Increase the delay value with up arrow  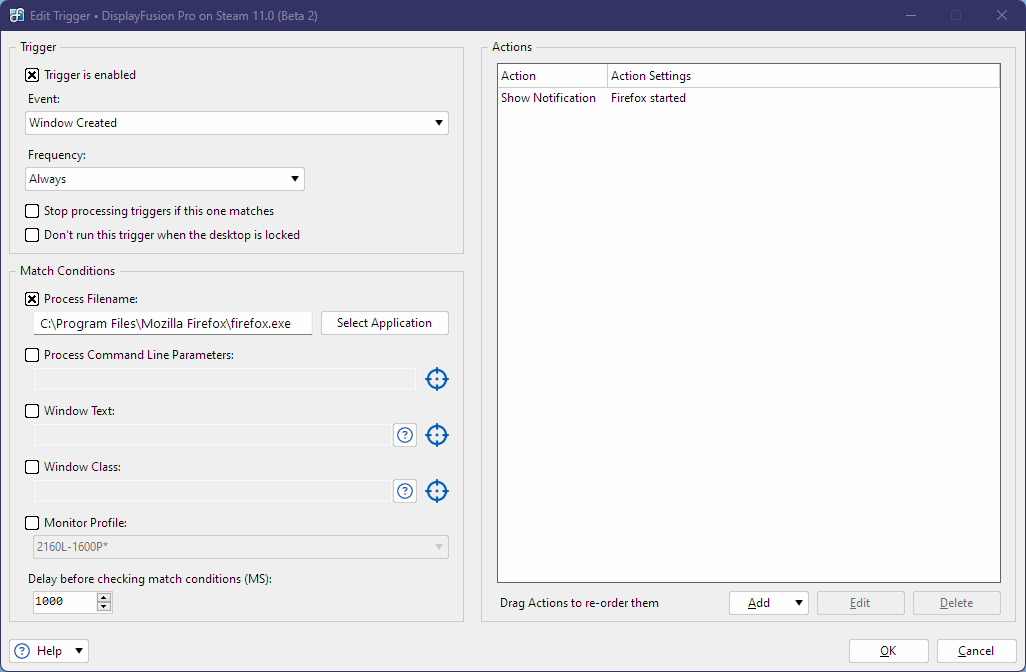tap(104, 597)
